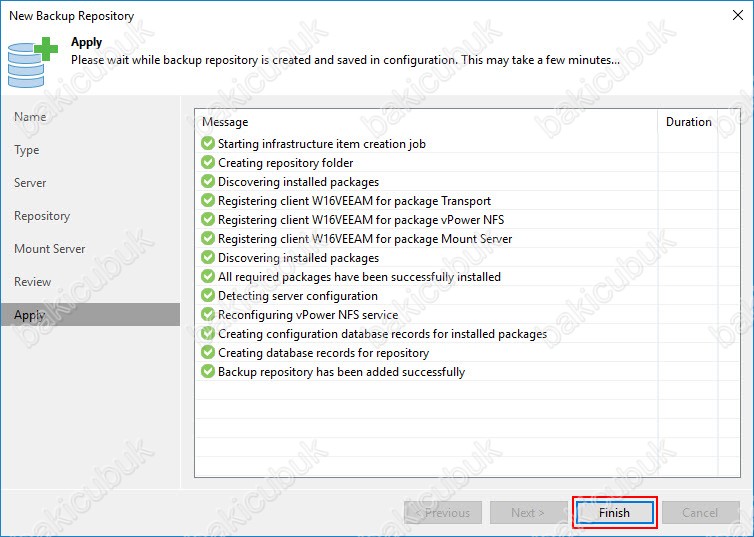The width and height of the screenshot is (754, 537).
Task: Click the Previous button
Action: [443, 512]
